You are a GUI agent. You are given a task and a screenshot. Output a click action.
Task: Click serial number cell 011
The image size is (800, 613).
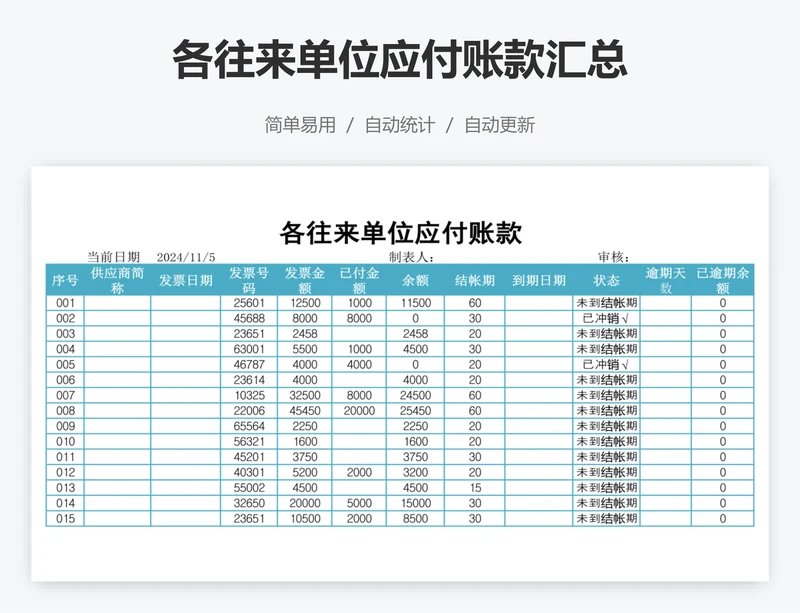[65, 457]
